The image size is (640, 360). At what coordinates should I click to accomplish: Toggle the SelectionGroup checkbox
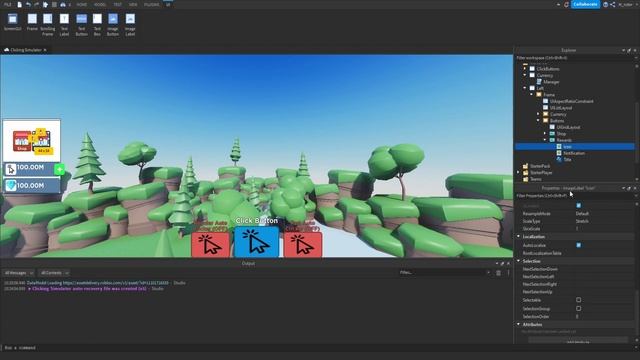coord(578,309)
